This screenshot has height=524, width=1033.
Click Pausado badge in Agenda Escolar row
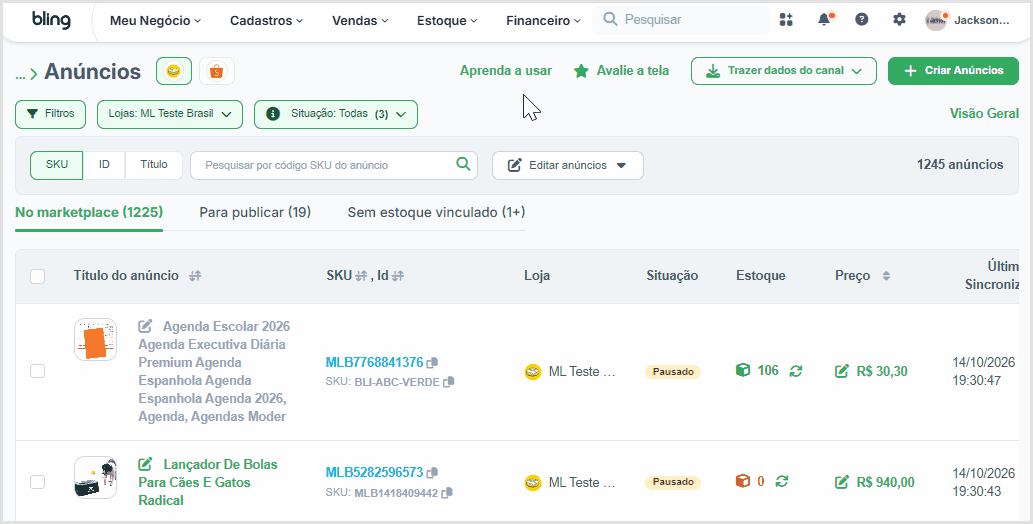click(x=673, y=372)
